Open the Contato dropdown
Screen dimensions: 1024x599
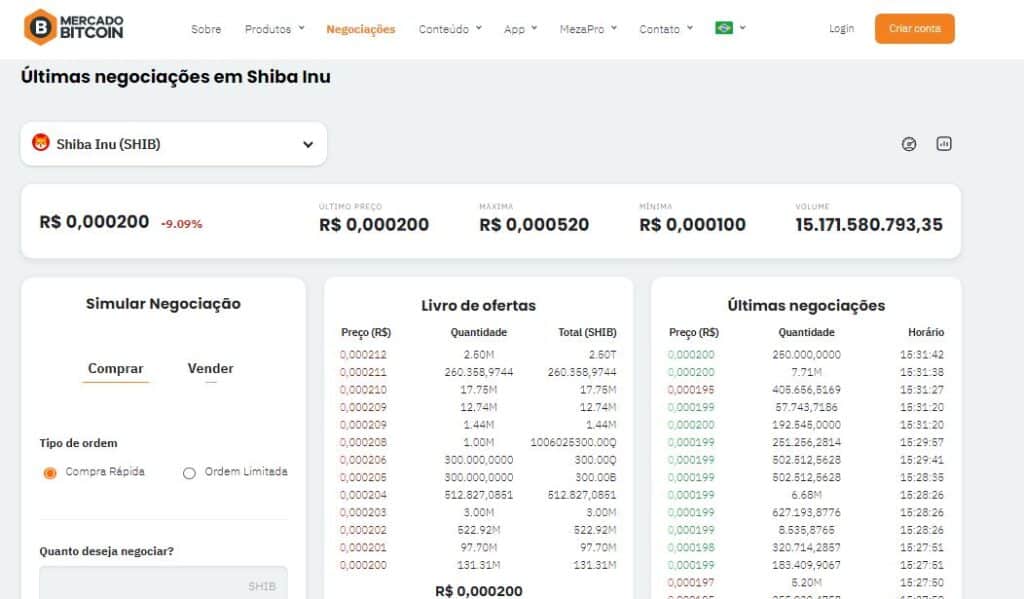pos(665,29)
